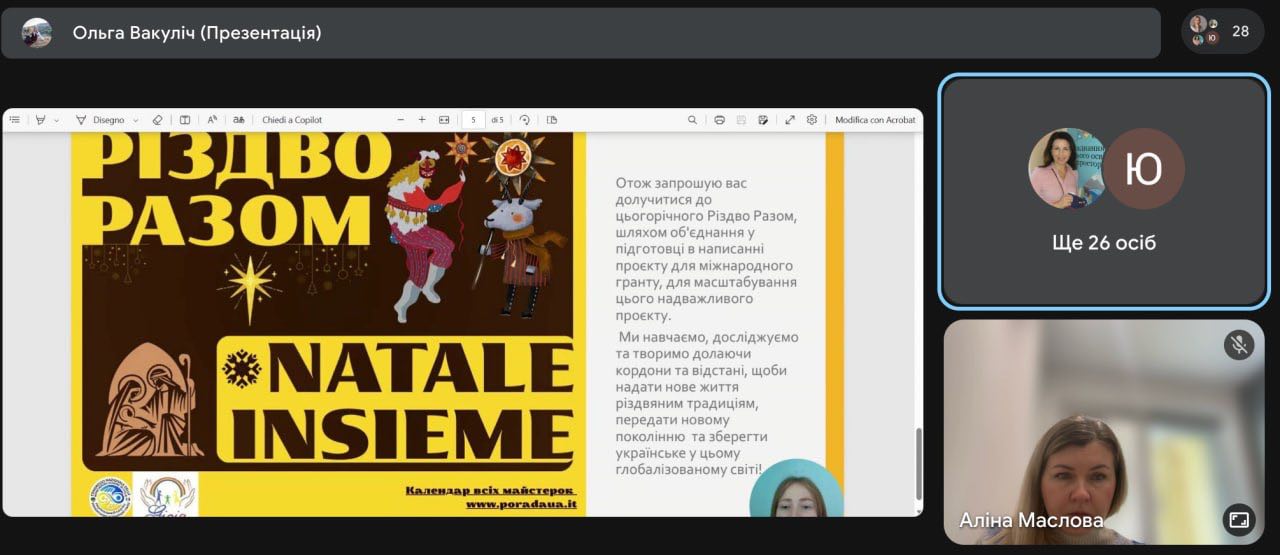Screen dimensions: 1280x555
Task: Click Modifica con Acrobat
Action: (875, 120)
